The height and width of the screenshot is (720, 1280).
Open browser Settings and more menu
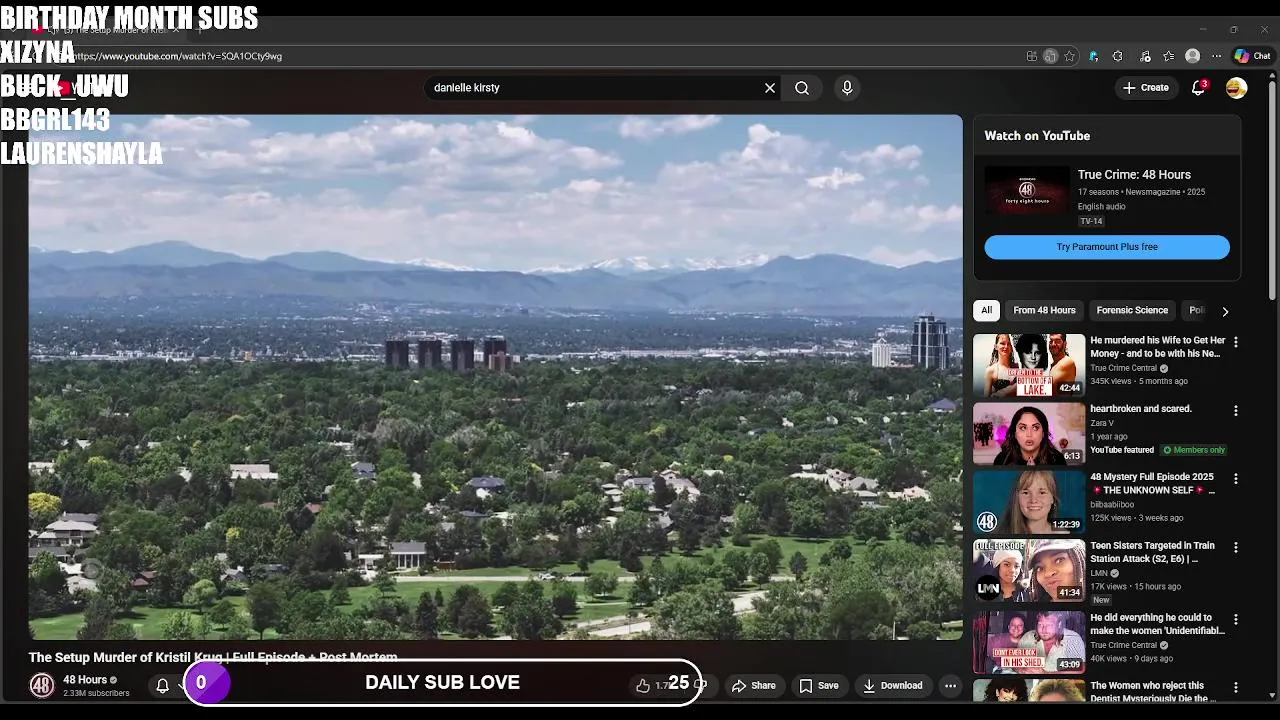click(x=1216, y=56)
